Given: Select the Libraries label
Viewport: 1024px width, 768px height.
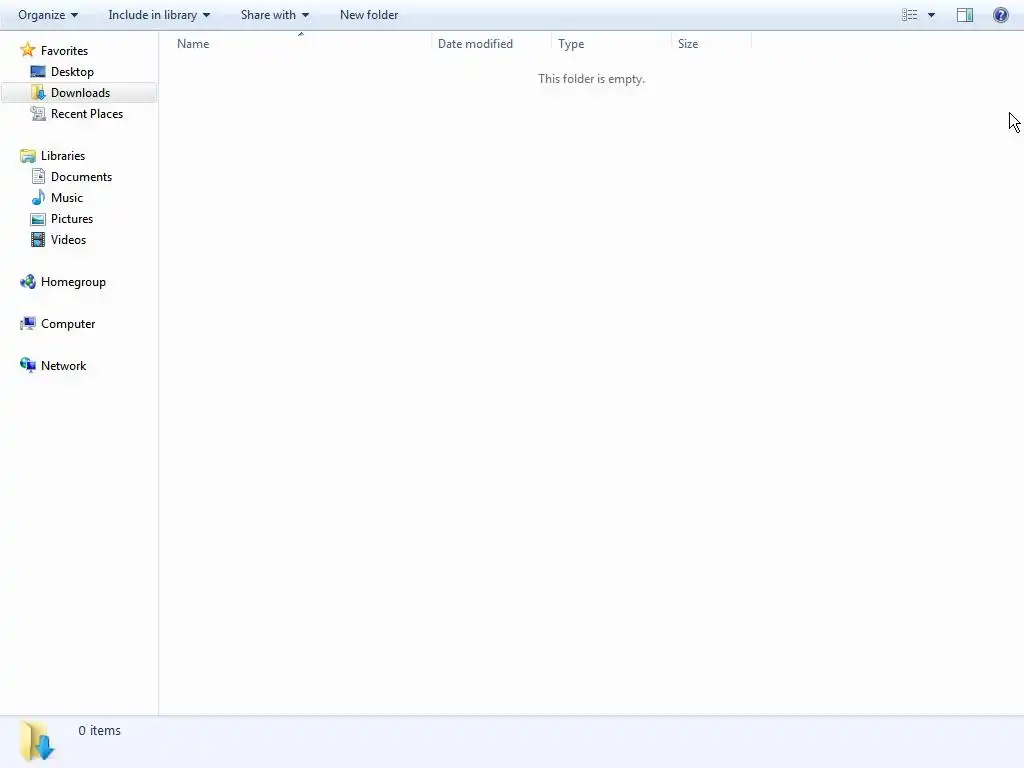Looking at the screenshot, I should coord(63,155).
